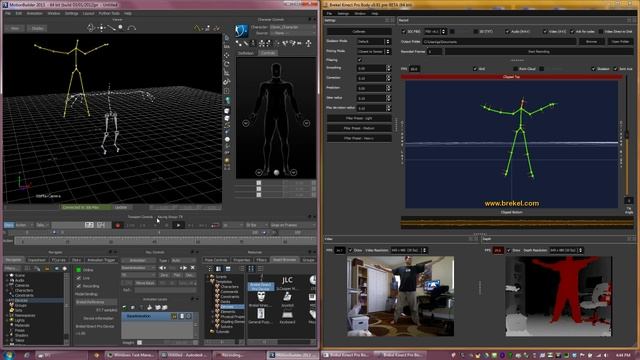
Task: Open the Character dropdown in Character Controls
Action: 292,27
